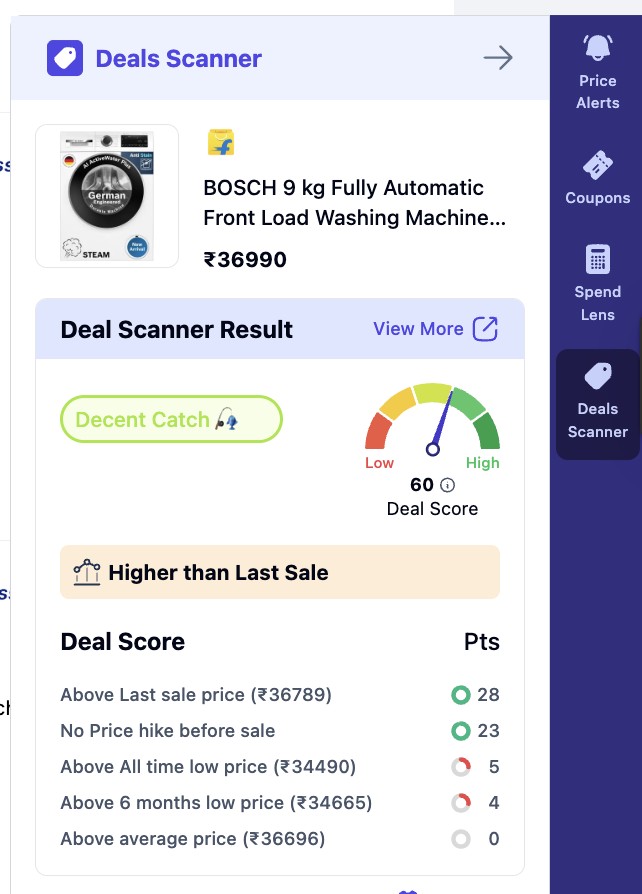Click green indicator for No Price hike
The width and height of the screenshot is (642, 894).
[x=461, y=730]
